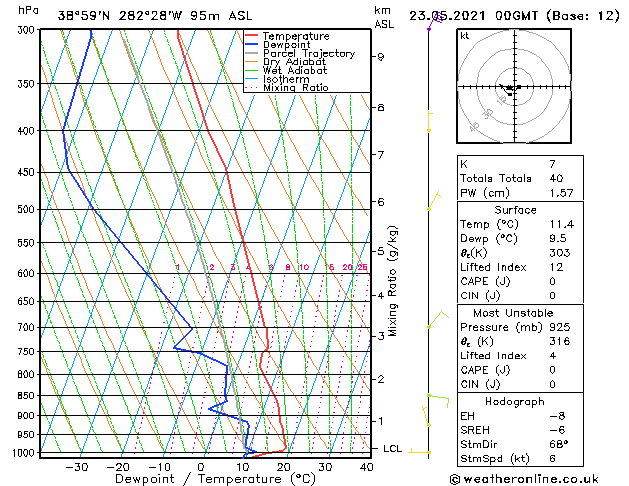
Task: Click the green wind barb near 850 hPa
Action: (x=438, y=401)
